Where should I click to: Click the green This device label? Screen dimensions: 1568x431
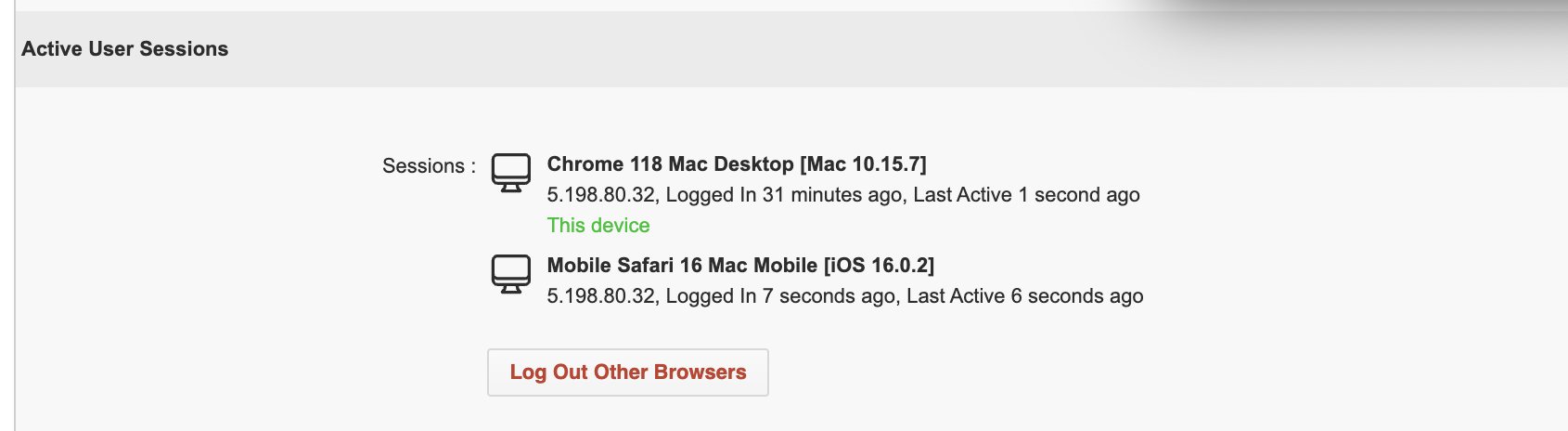(598, 226)
